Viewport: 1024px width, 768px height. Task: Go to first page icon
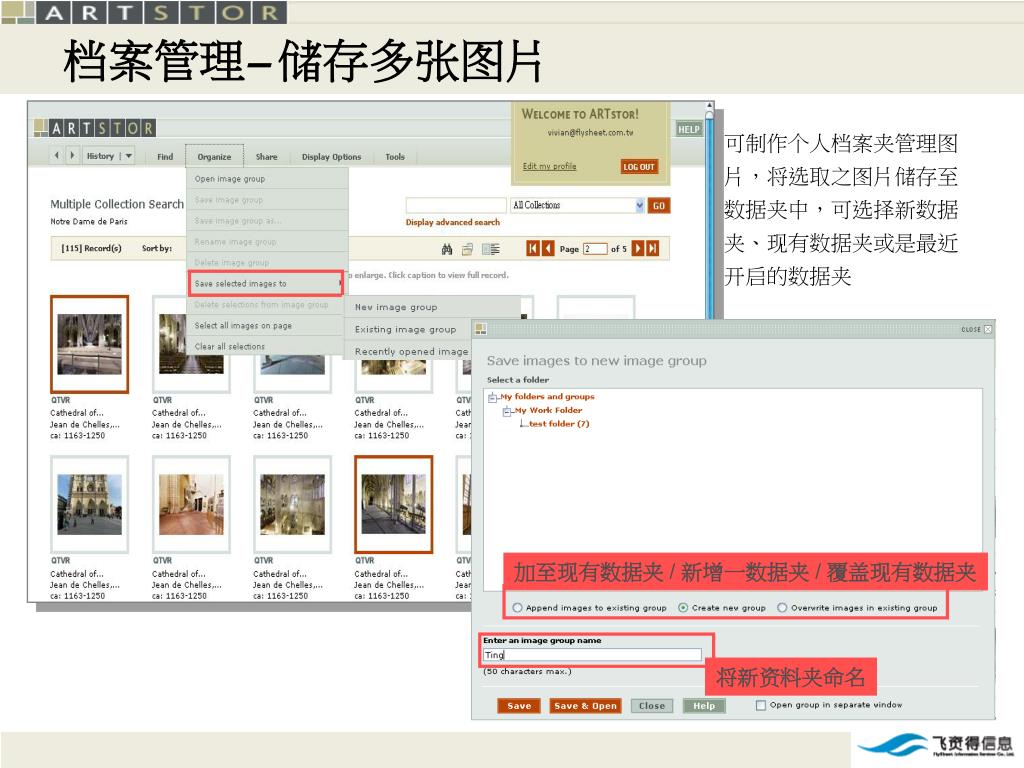[x=533, y=248]
